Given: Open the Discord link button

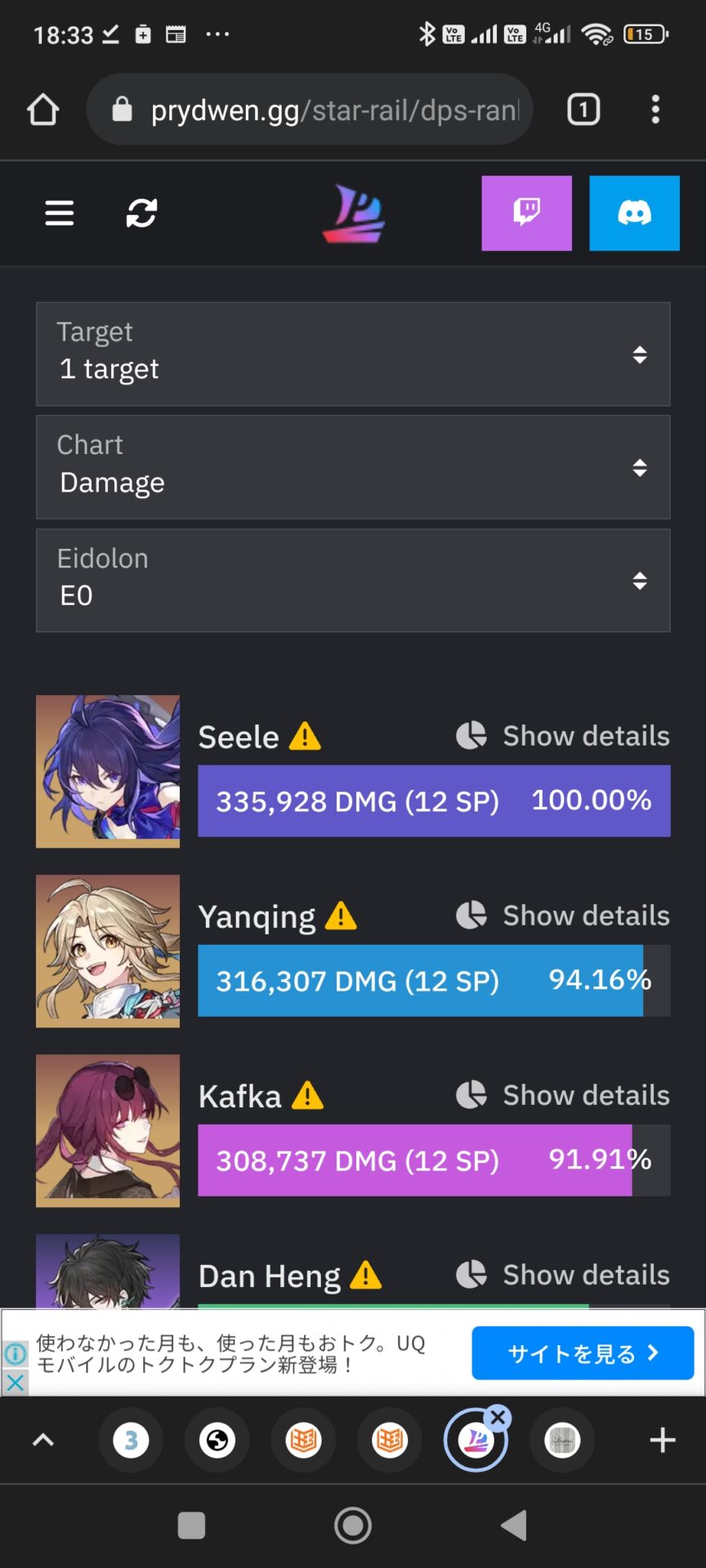Looking at the screenshot, I should coord(634,213).
